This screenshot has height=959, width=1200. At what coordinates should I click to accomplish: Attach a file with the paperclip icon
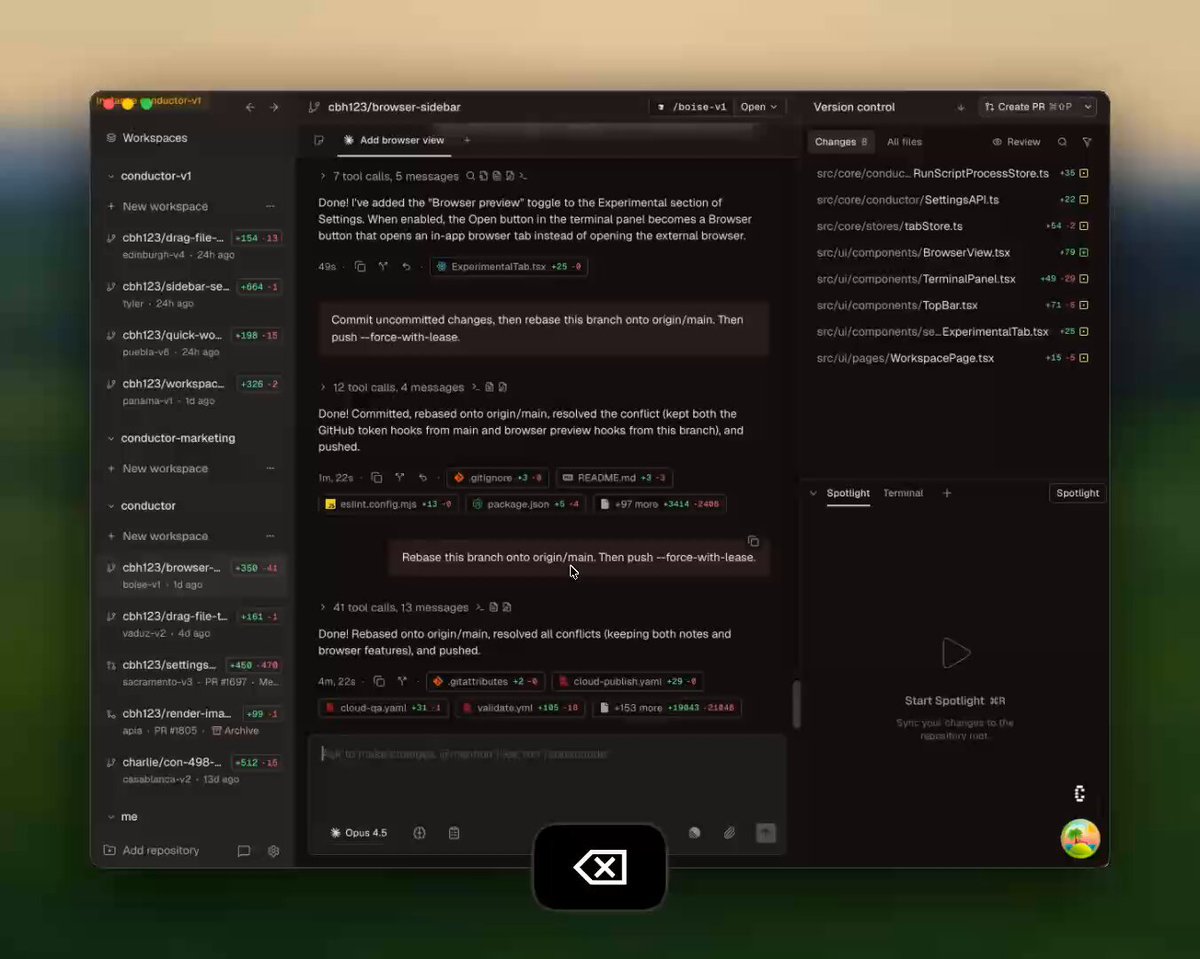[x=730, y=833]
